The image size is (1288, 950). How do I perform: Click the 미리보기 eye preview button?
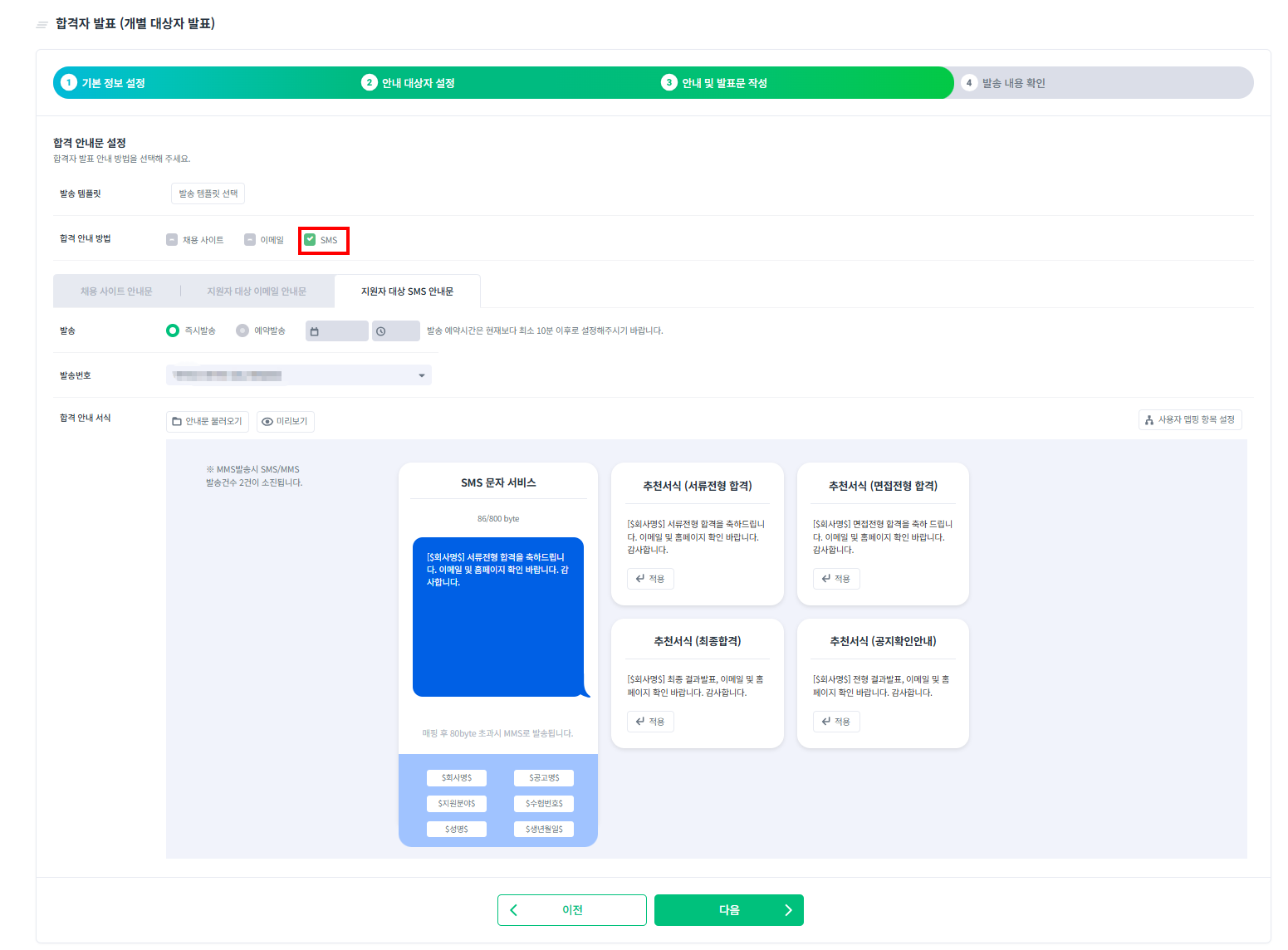[x=285, y=421]
